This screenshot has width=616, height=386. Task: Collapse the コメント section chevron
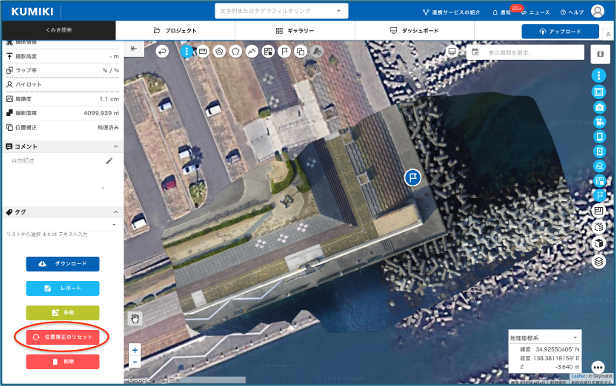tap(116, 146)
